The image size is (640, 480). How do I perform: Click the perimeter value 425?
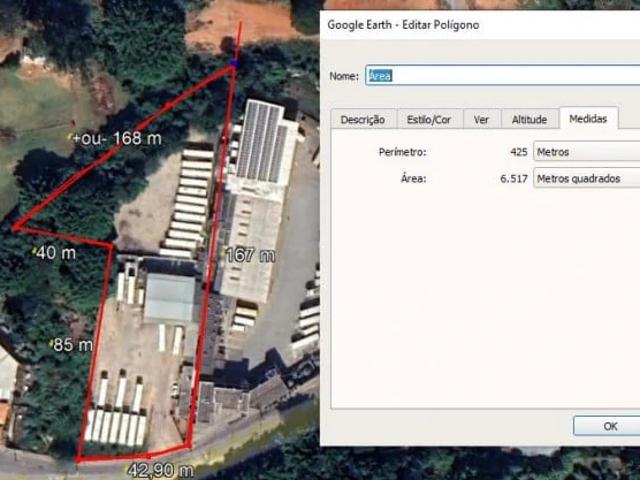pos(518,152)
